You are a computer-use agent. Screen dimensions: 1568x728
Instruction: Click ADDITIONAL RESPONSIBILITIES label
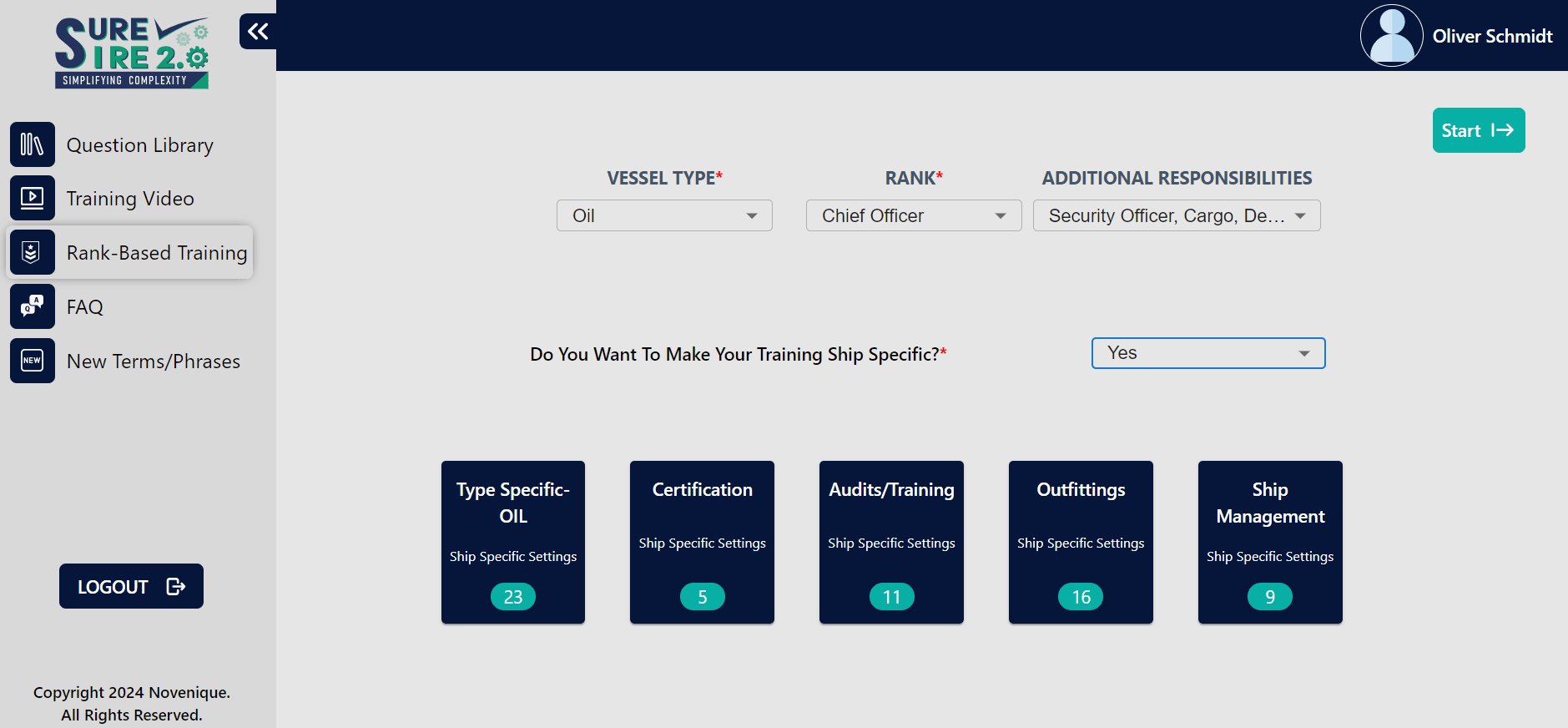click(x=1177, y=178)
